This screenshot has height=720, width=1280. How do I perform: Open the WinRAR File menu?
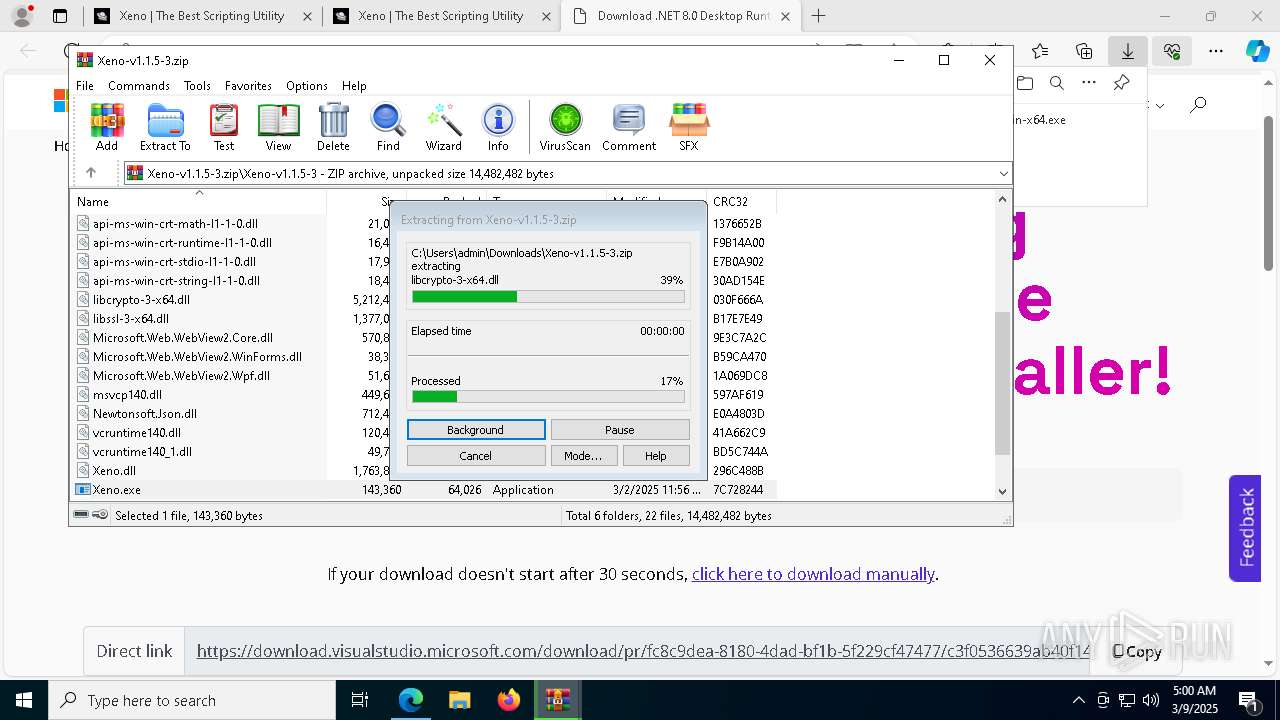tap(85, 86)
